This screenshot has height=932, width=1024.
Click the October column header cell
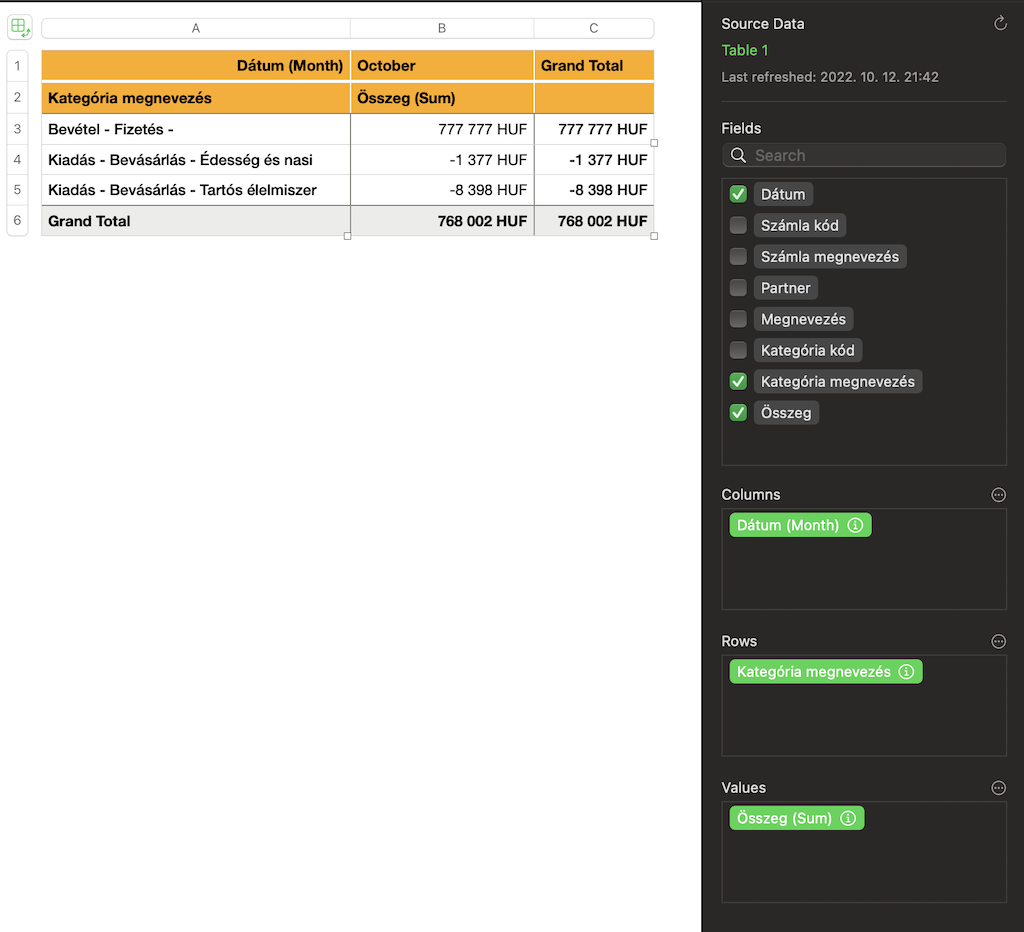tap(442, 66)
